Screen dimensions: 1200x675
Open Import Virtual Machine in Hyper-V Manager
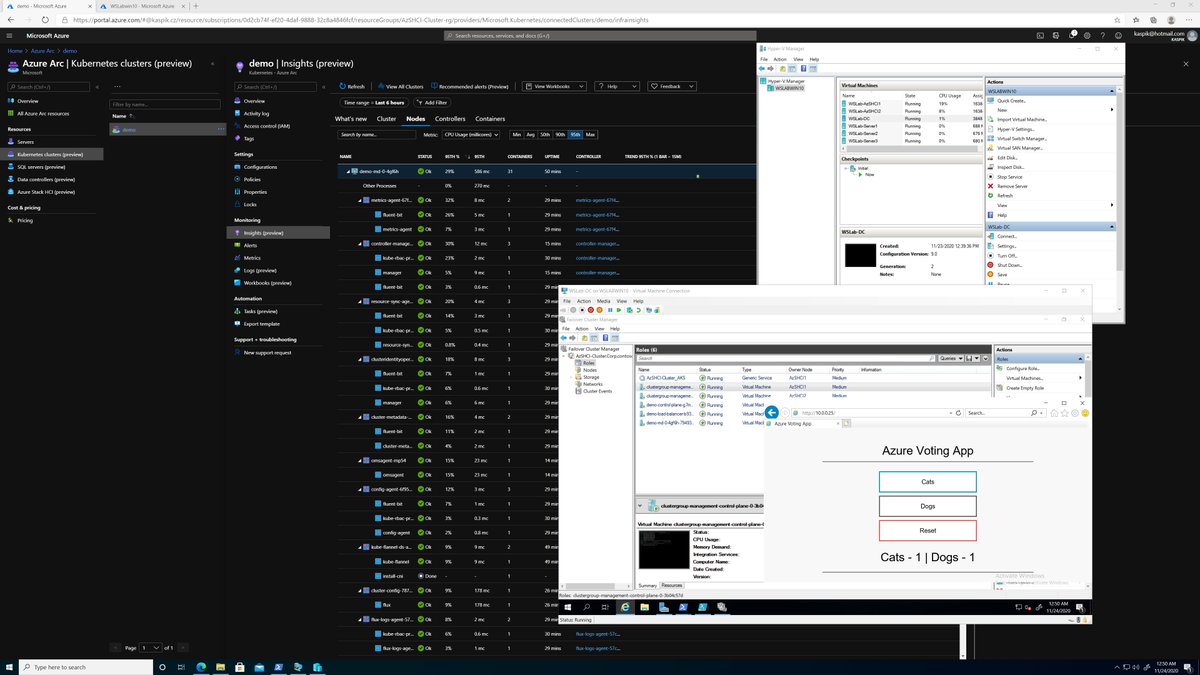[x=1022, y=119]
